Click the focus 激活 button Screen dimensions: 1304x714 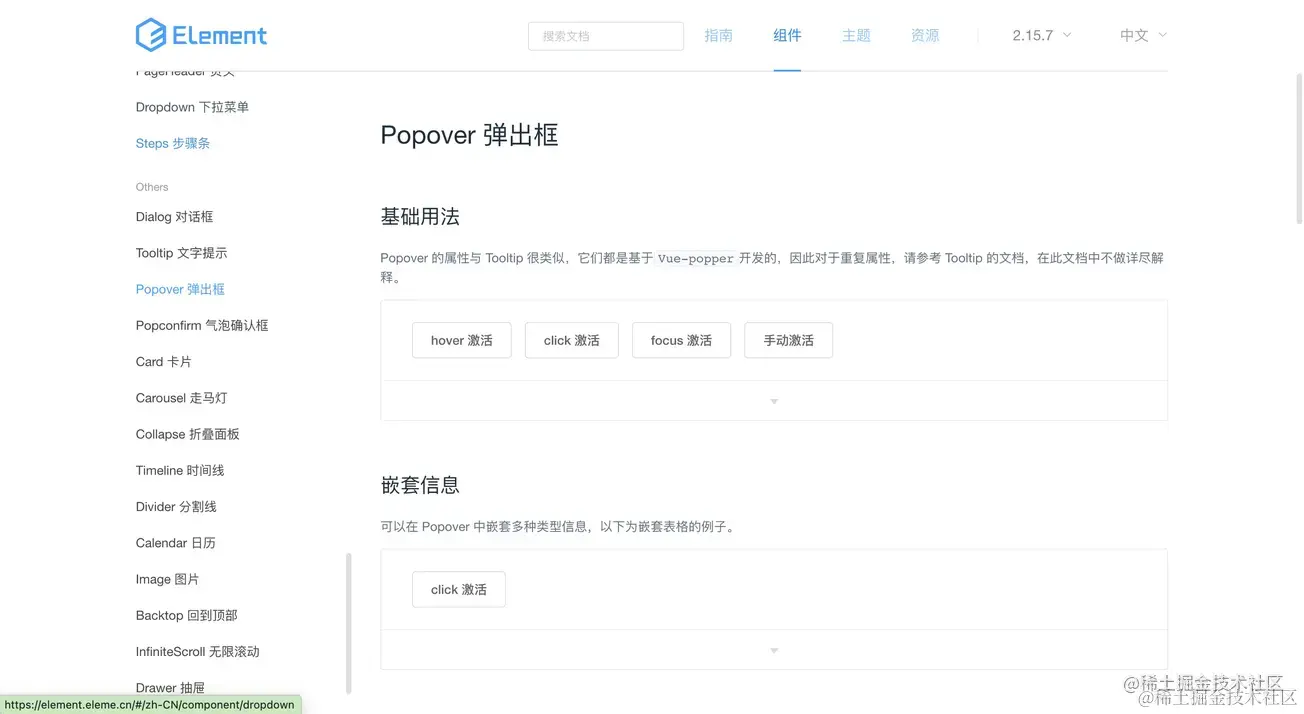click(x=681, y=340)
